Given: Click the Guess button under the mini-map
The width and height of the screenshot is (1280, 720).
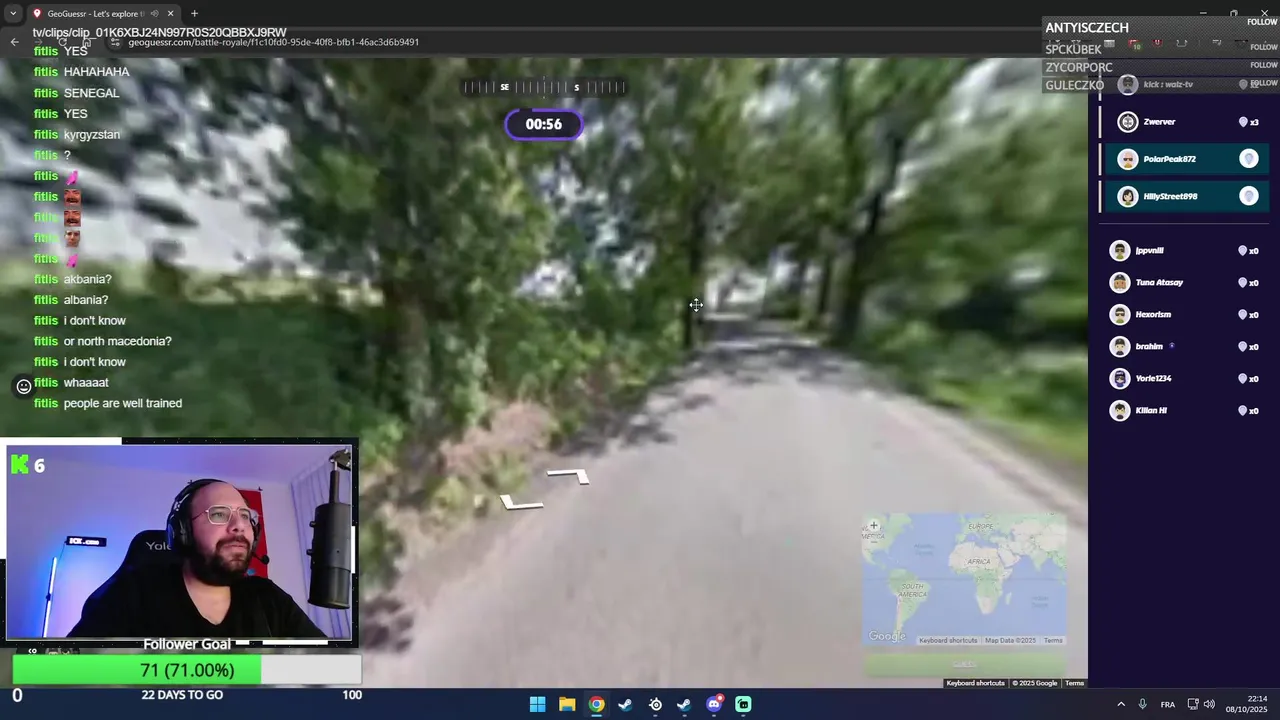Looking at the screenshot, I should [965, 664].
